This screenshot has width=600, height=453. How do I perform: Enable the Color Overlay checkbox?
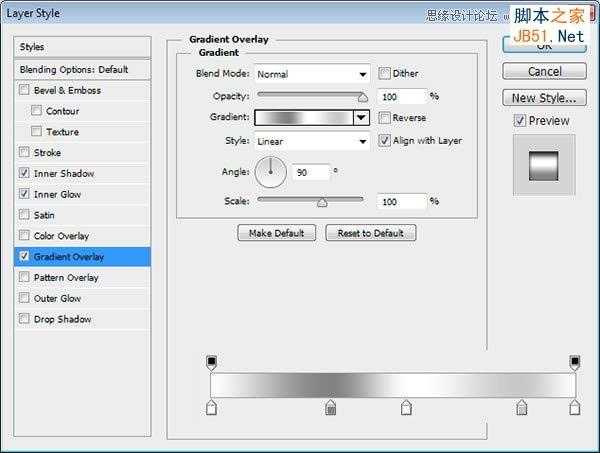pyautogui.click(x=24, y=235)
